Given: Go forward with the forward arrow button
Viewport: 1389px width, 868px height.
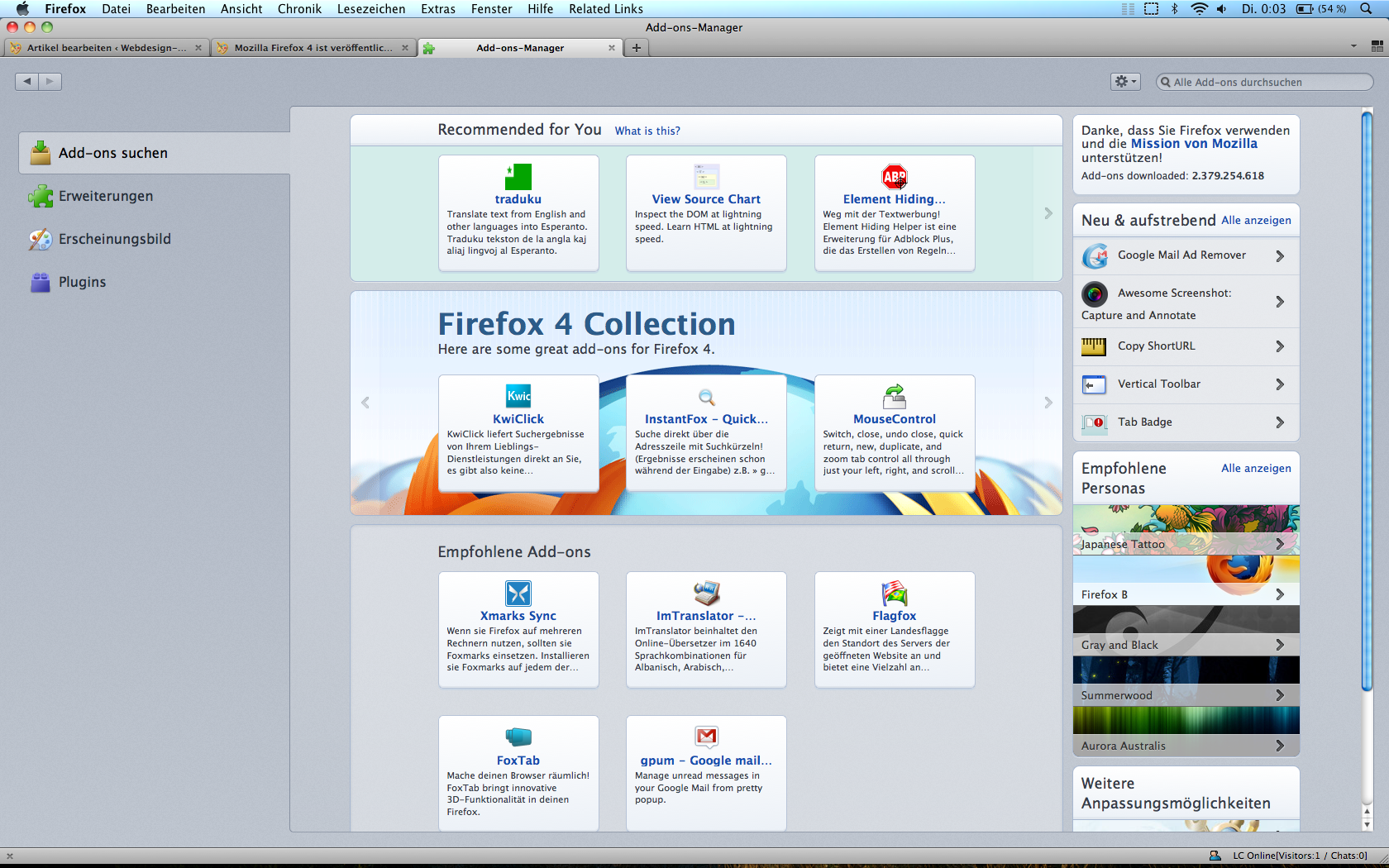Looking at the screenshot, I should pyautogui.click(x=50, y=81).
